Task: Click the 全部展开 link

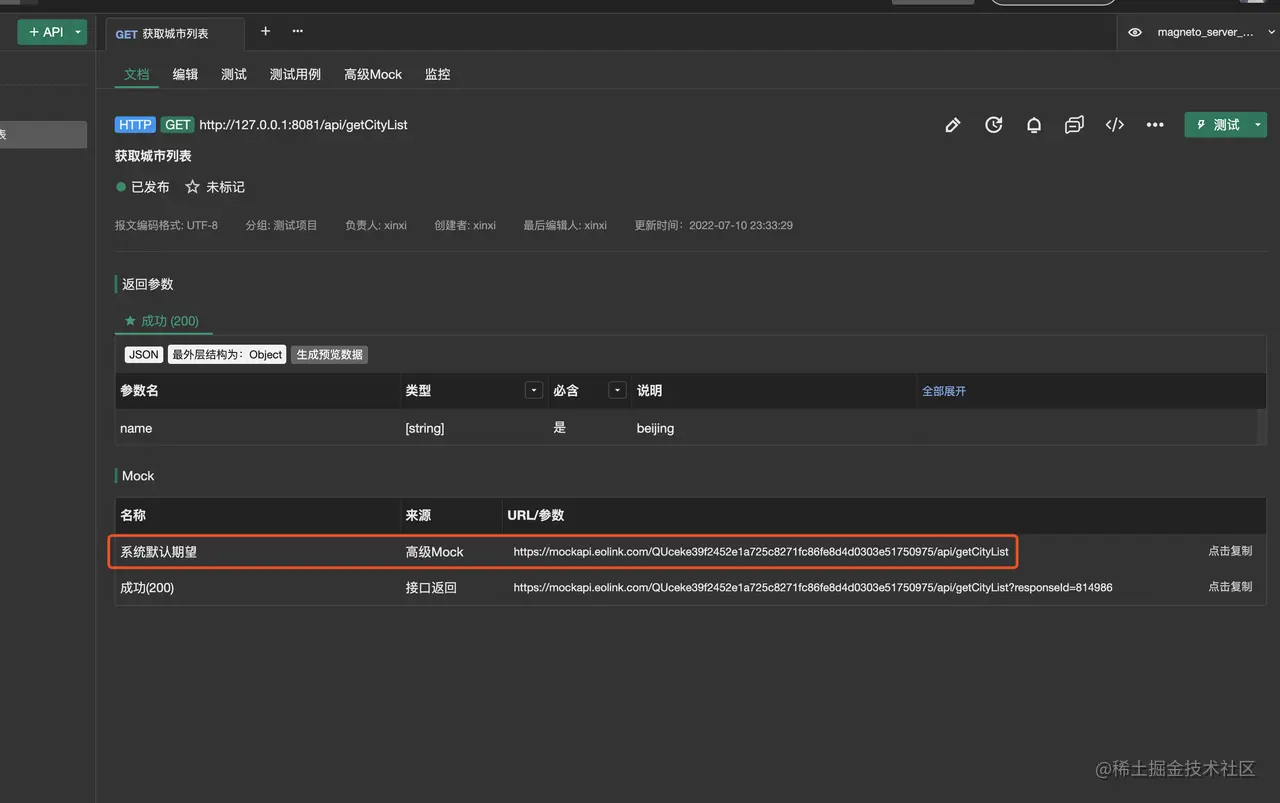Action: pyautogui.click(x=944, y=391)
